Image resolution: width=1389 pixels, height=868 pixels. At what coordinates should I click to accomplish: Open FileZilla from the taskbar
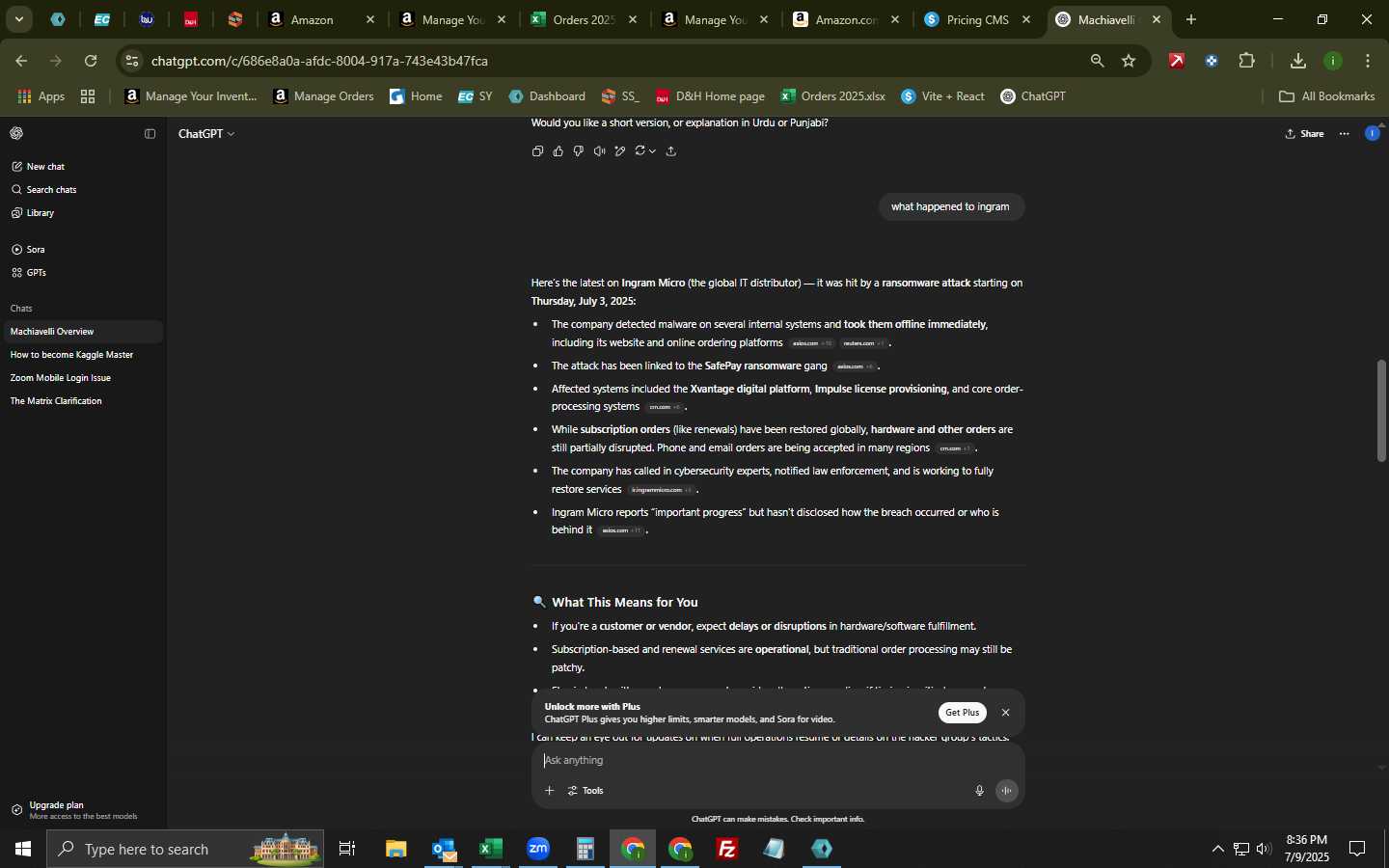click(727, 849)
